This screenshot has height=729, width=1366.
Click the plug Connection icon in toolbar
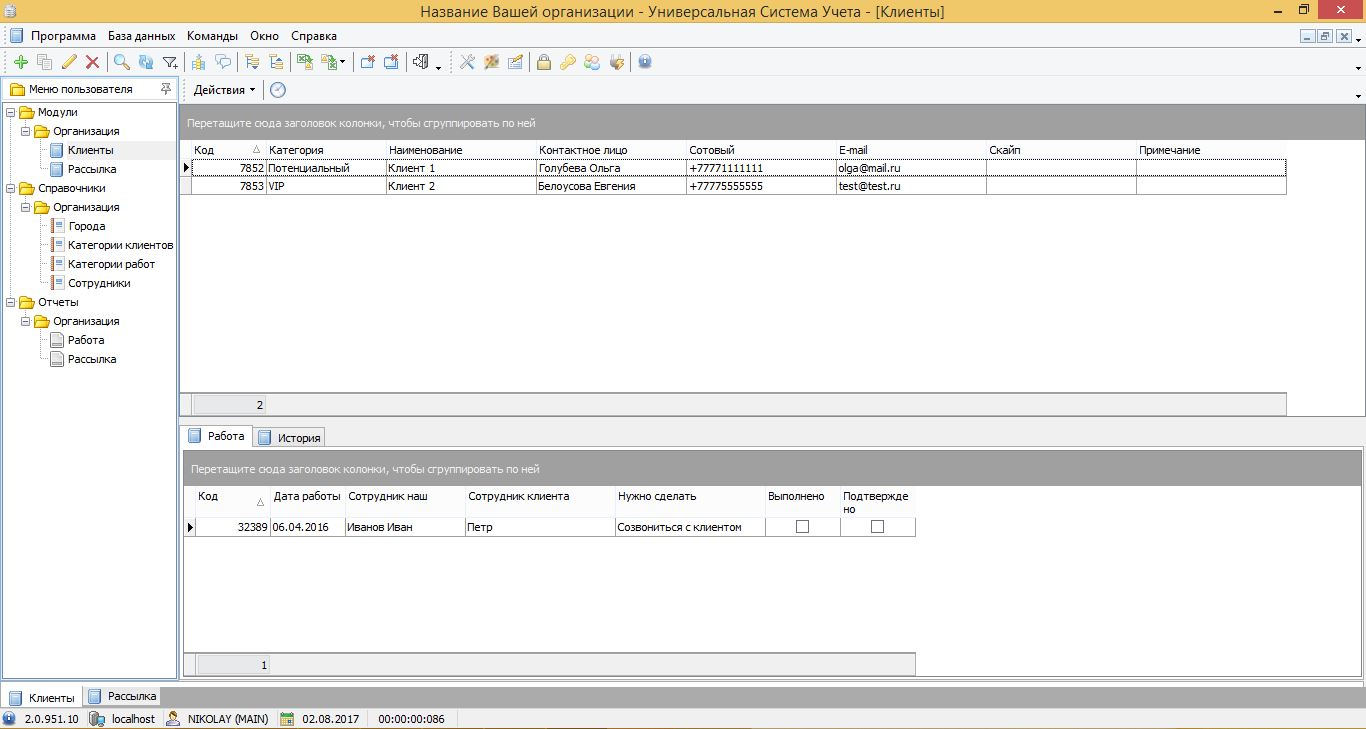(x=617, y=62)
